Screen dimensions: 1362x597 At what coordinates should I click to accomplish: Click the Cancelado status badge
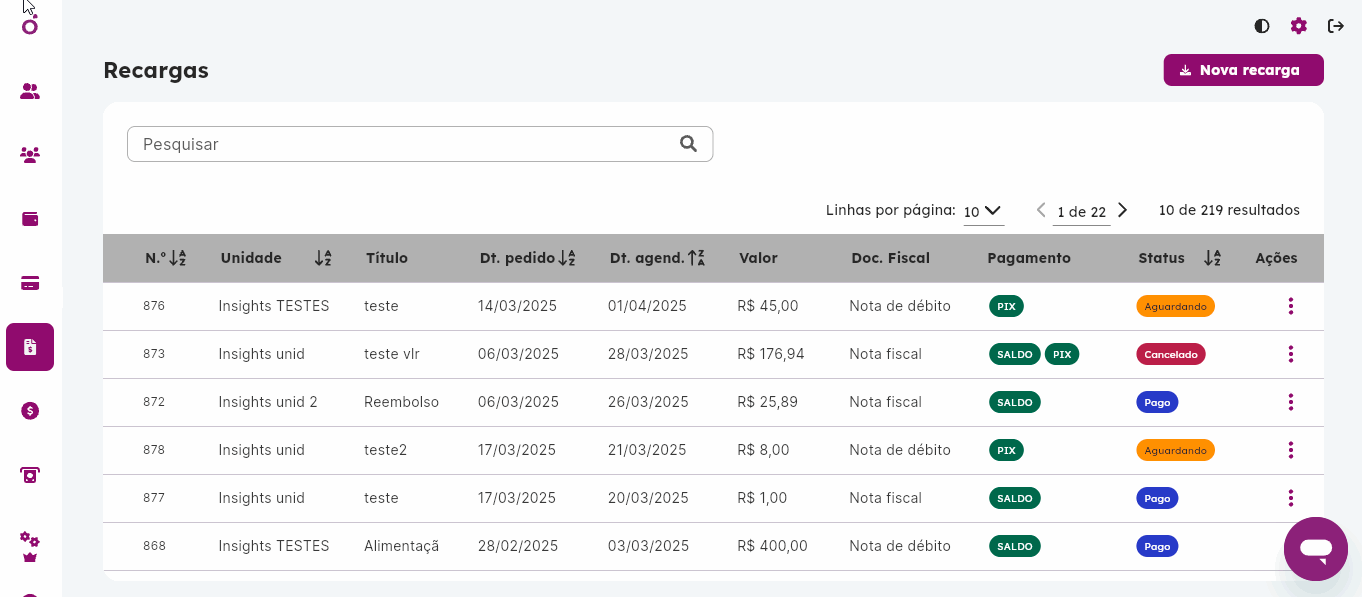point(1170,354)
